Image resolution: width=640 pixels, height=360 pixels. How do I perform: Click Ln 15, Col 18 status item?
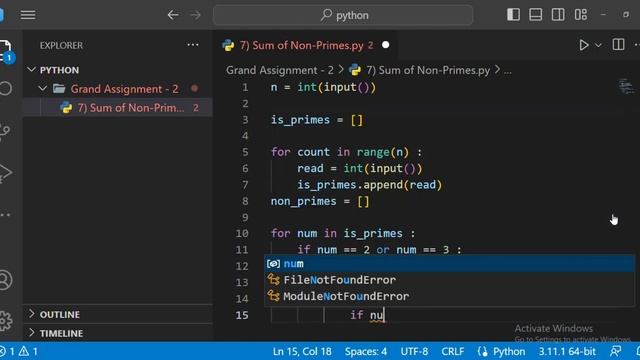pyautogui.click(x=302, y=351)
